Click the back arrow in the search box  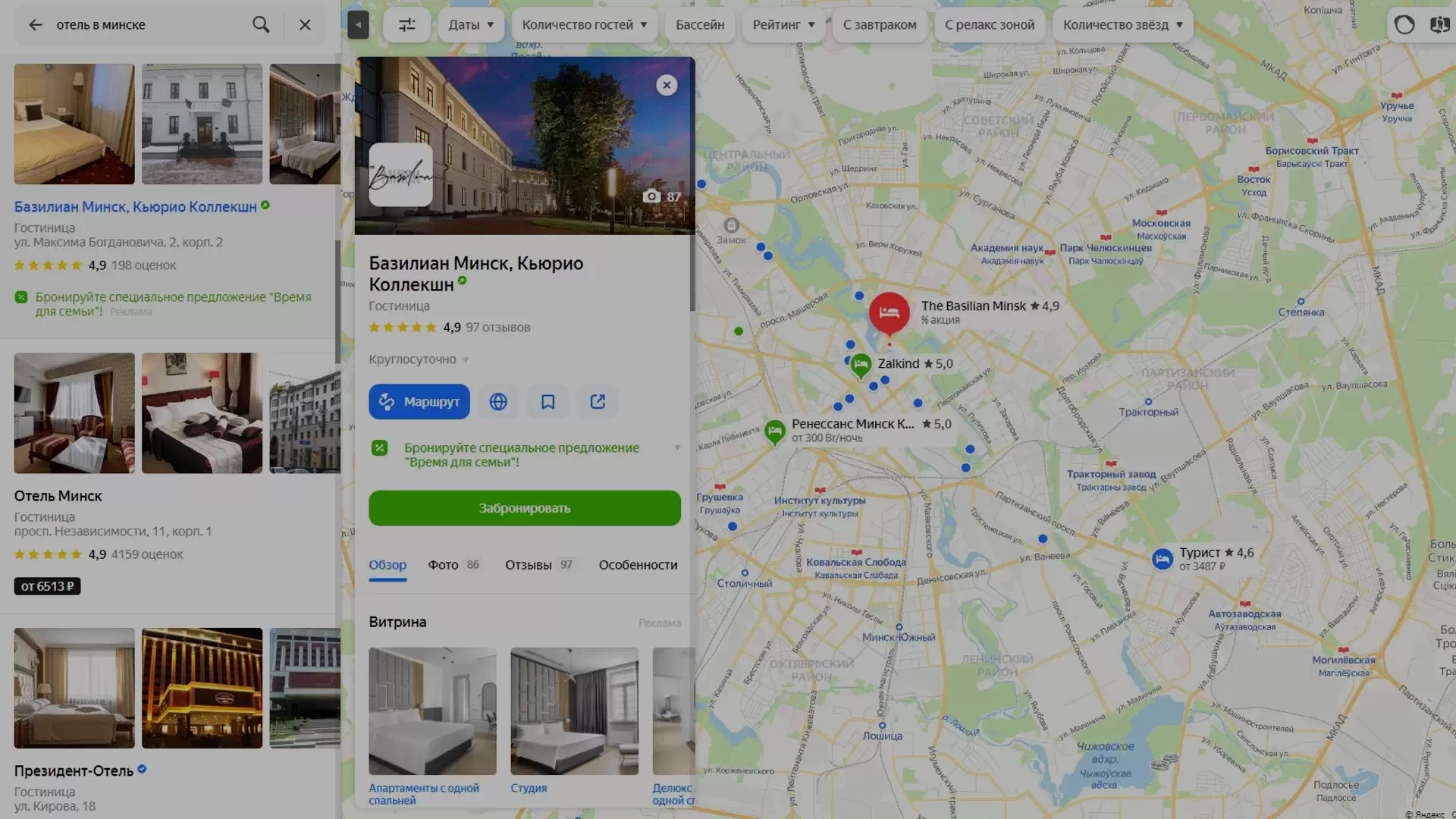point(36,25)
